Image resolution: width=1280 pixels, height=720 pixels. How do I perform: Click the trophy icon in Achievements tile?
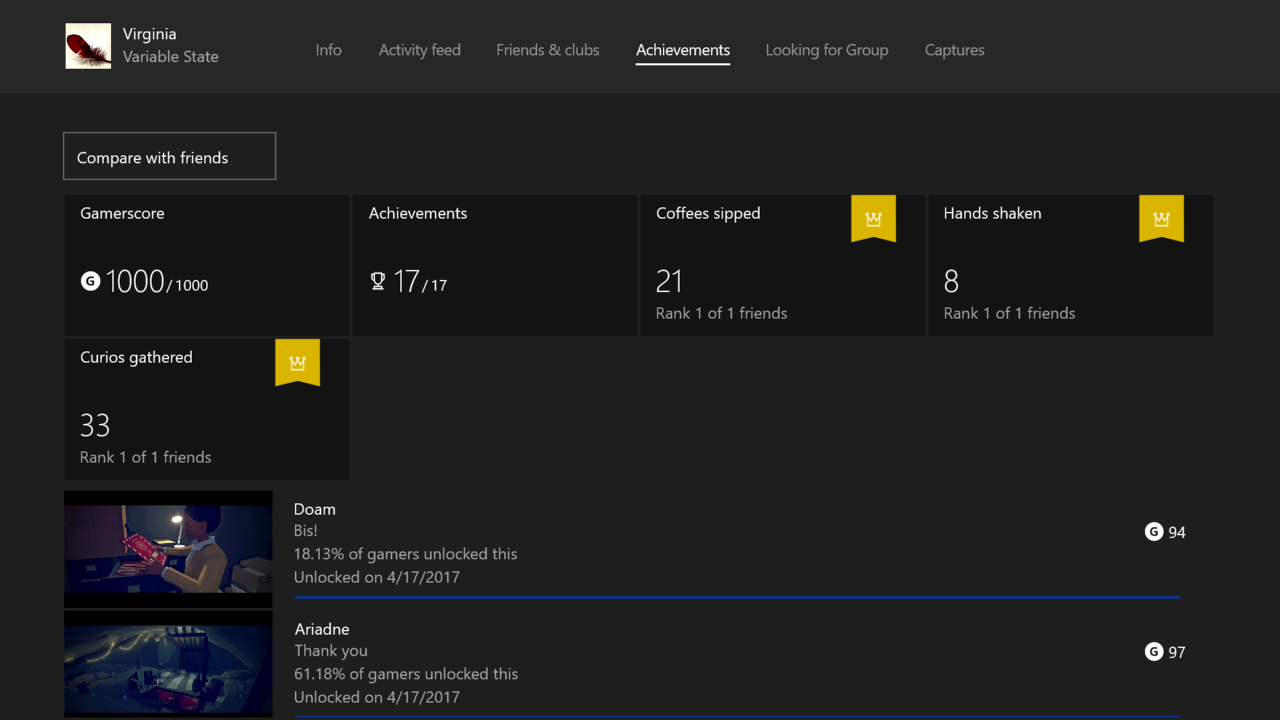point(378,282)
